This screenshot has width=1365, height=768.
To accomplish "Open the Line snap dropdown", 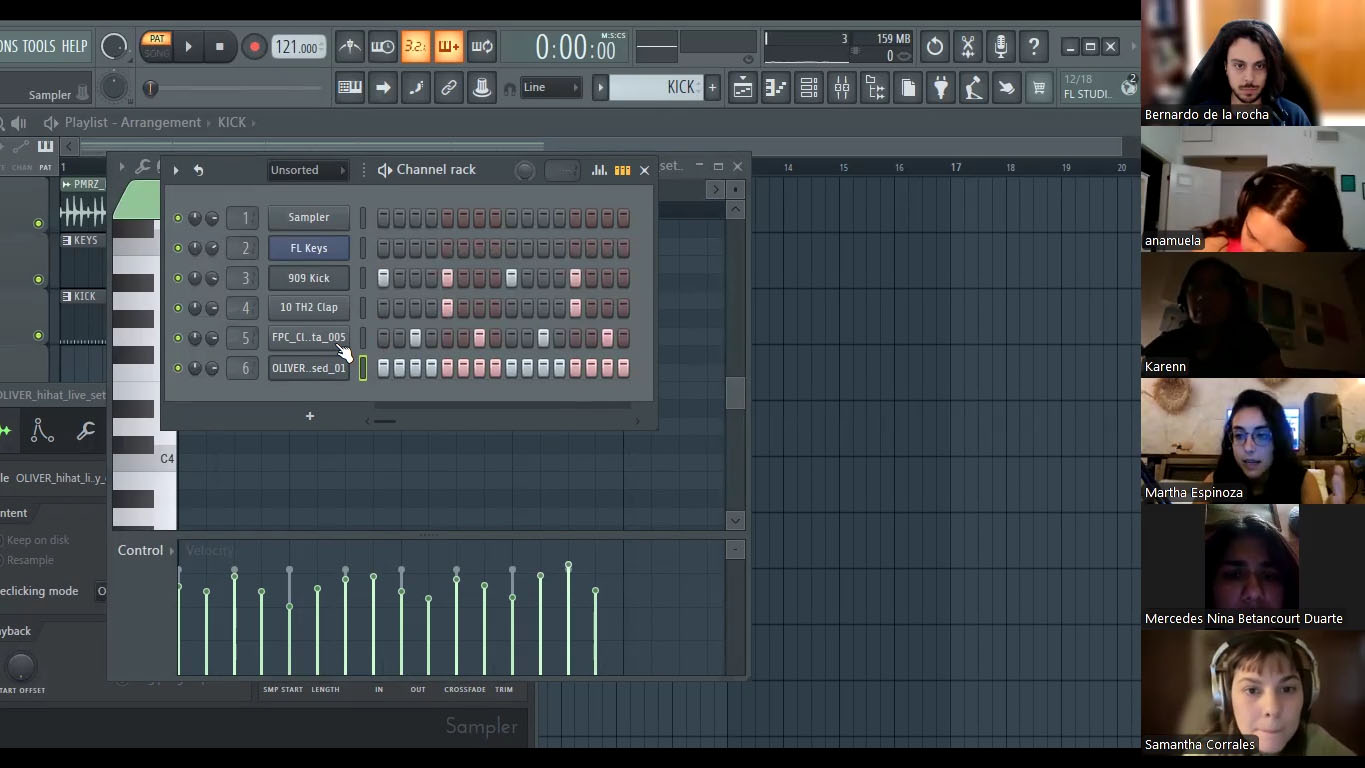I will (x=551, y=88).
